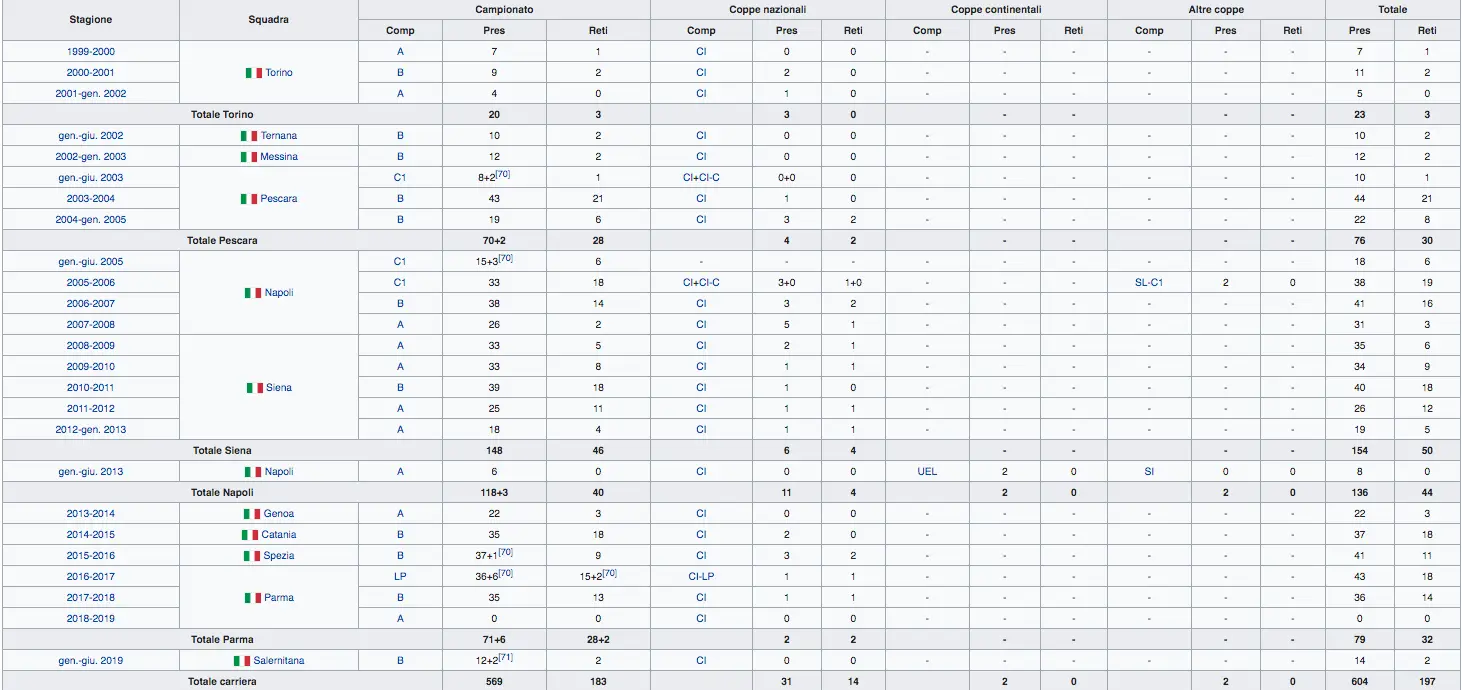The width and height of the screenshot is (1462, 690).
Task: Click the flag icon beside Siena
Action: [x=255, y=388]
